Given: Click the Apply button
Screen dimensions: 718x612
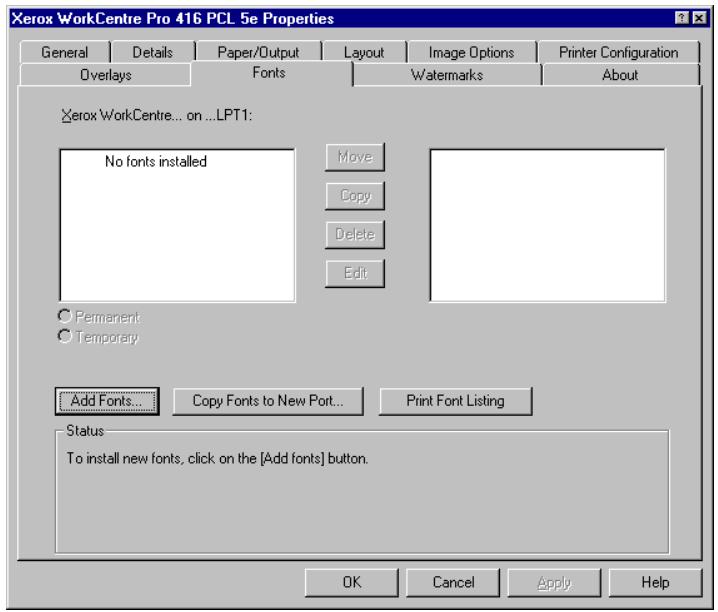Looking at the screenshot, I should coord(554,582).
